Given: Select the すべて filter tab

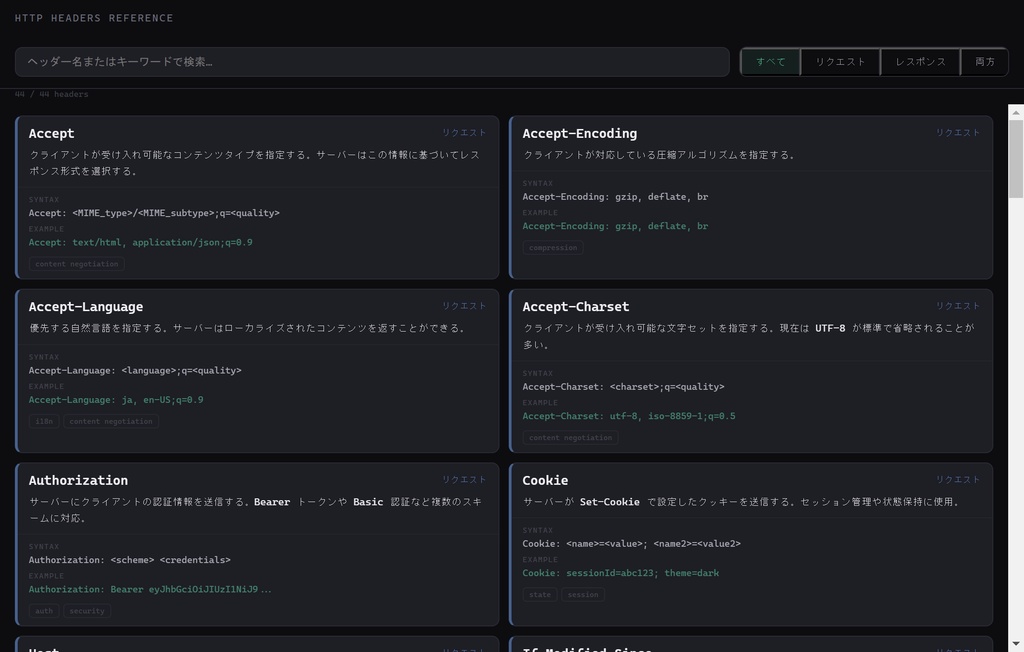Looking at the screenshot, I should click(x=771, y=62).
